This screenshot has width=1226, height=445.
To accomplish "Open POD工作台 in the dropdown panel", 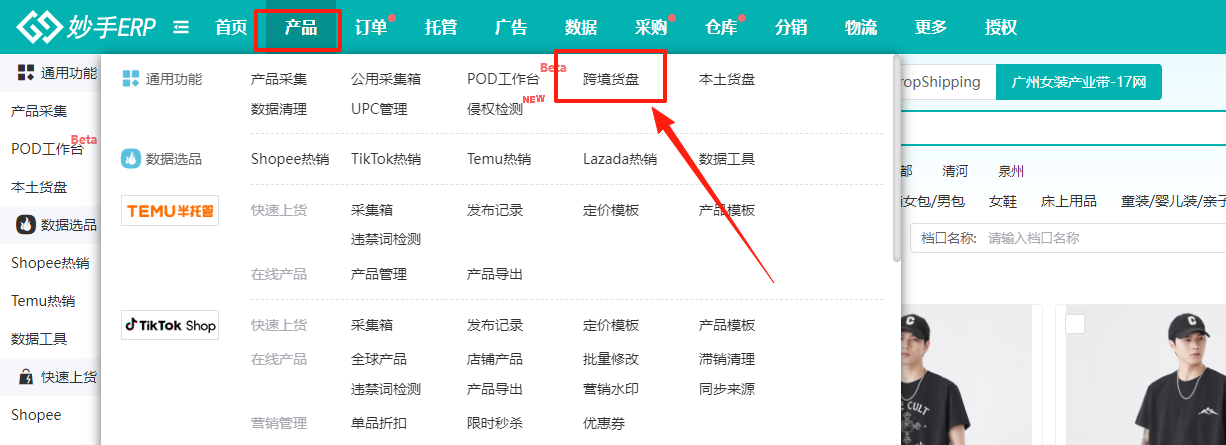I will point(503,79).
